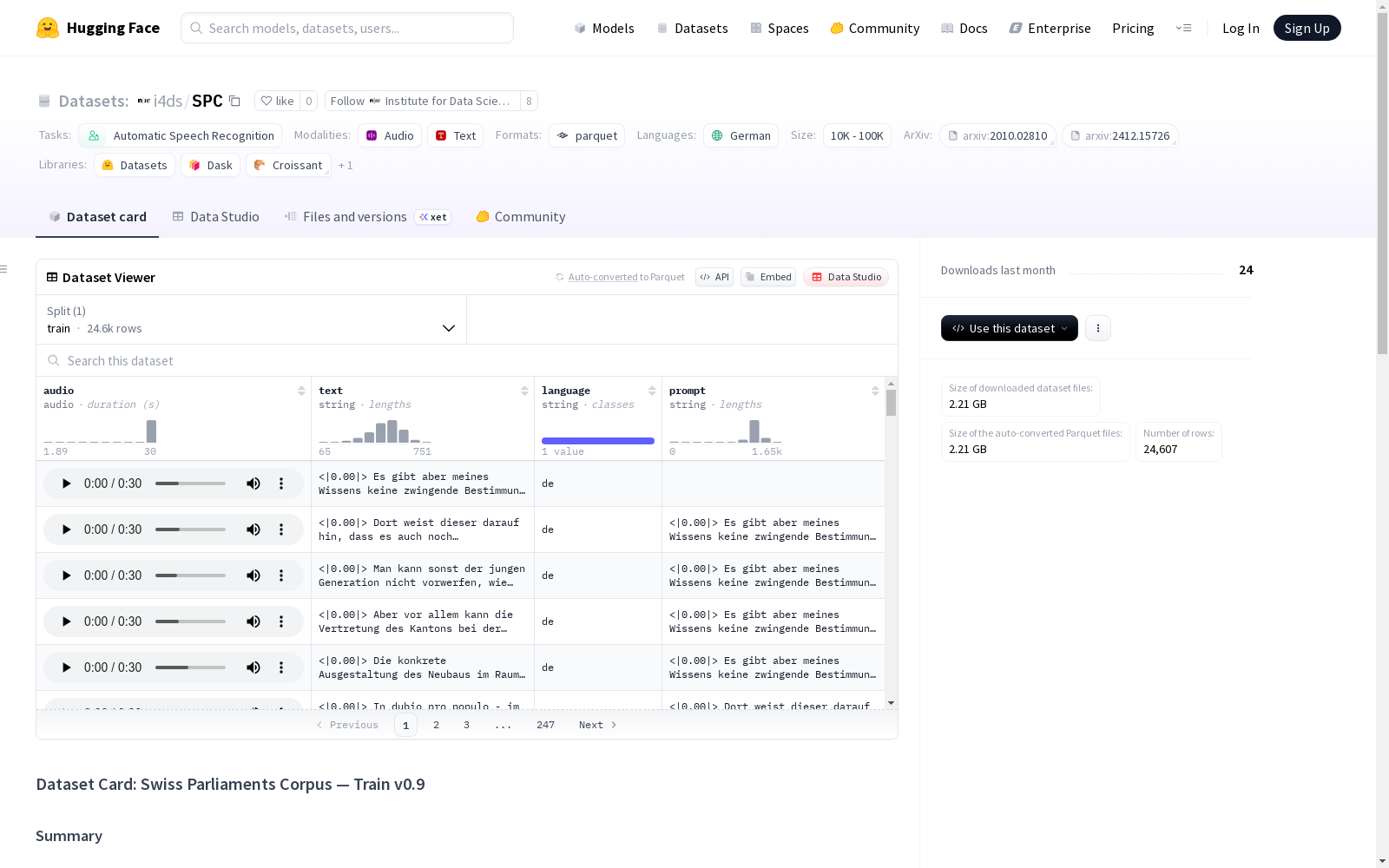
Task: Mute audio in the 'Aber vor allem' row
Action: tap(253, 621)
